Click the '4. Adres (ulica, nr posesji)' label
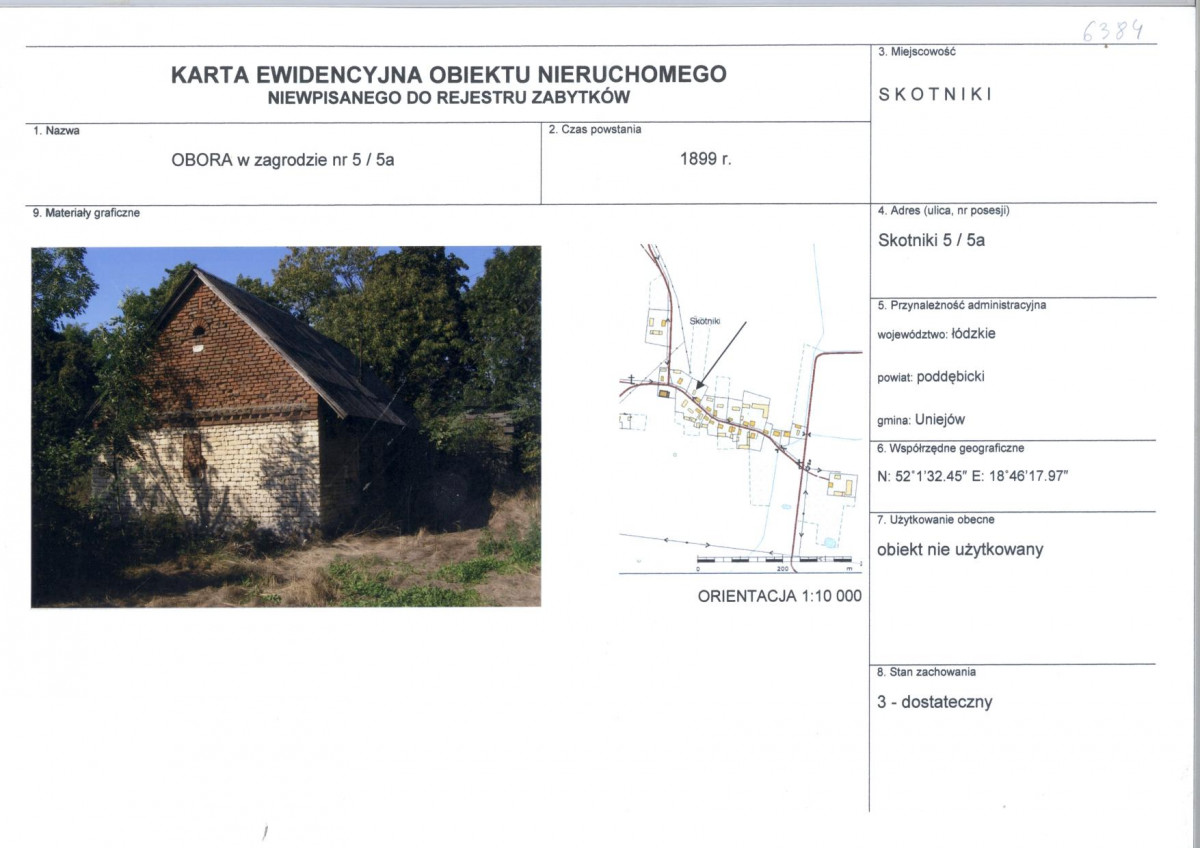This screenshot has height=848, width=1200. (x=944, y=211)
